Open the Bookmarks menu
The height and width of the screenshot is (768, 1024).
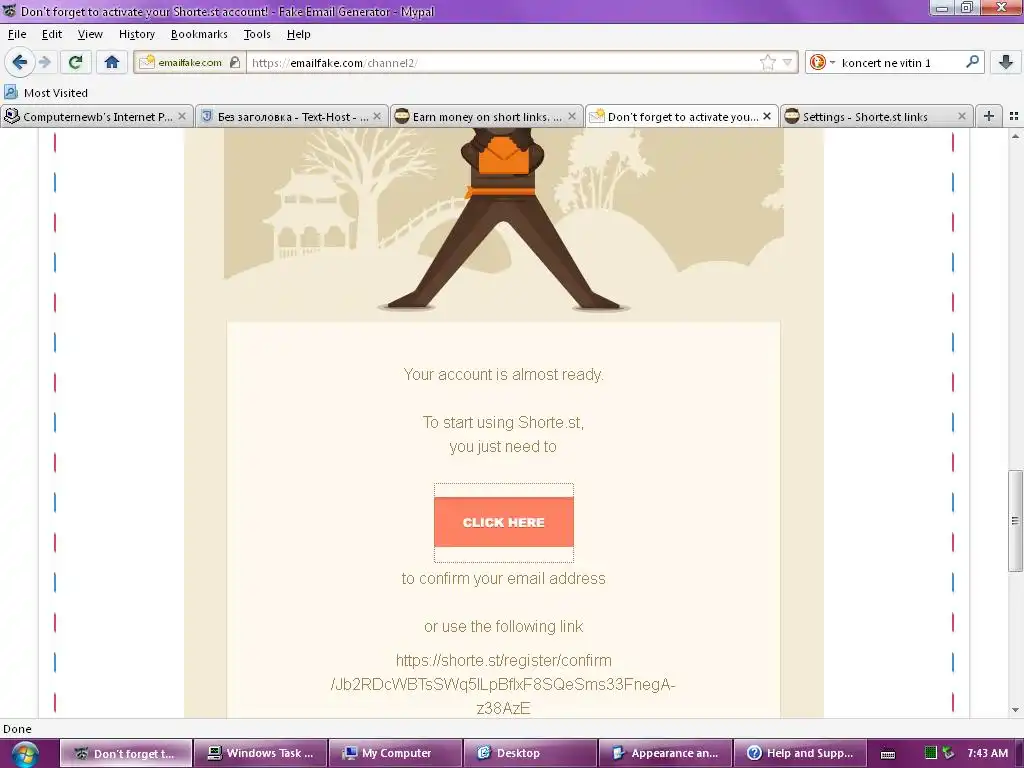coord(199,34)
